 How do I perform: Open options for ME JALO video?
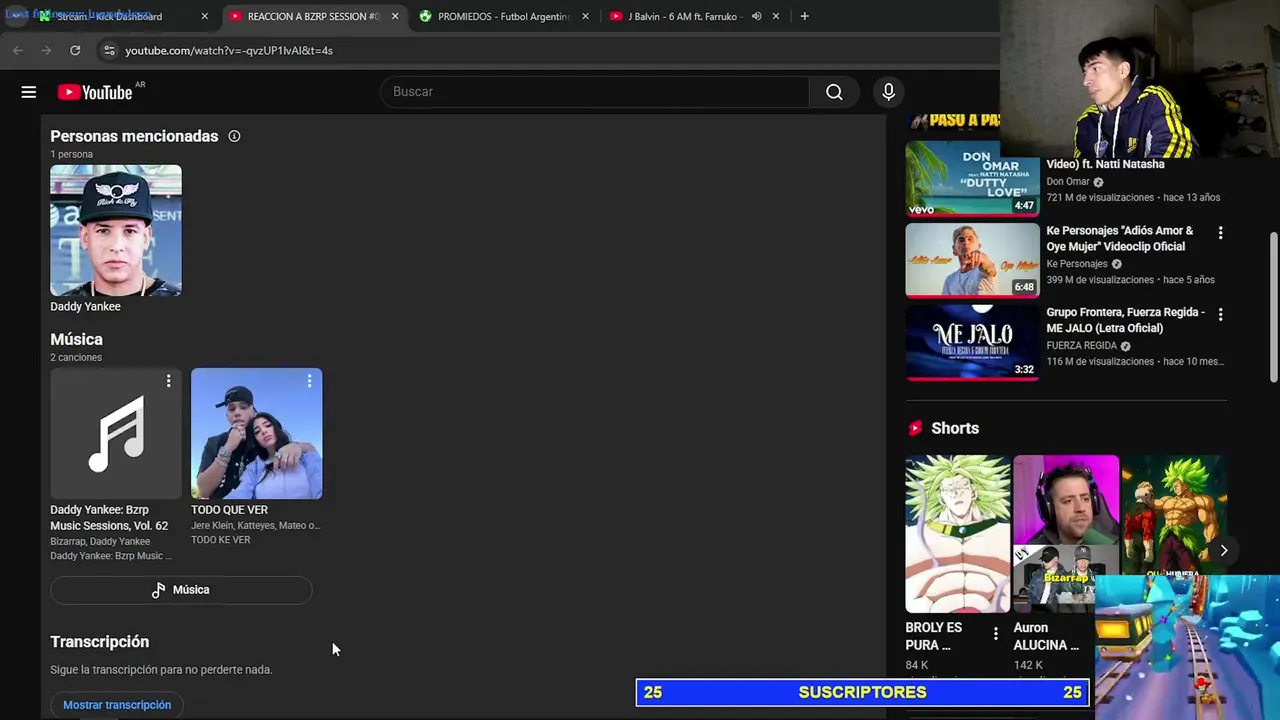pyautogui.click(x=1220, y=315)
